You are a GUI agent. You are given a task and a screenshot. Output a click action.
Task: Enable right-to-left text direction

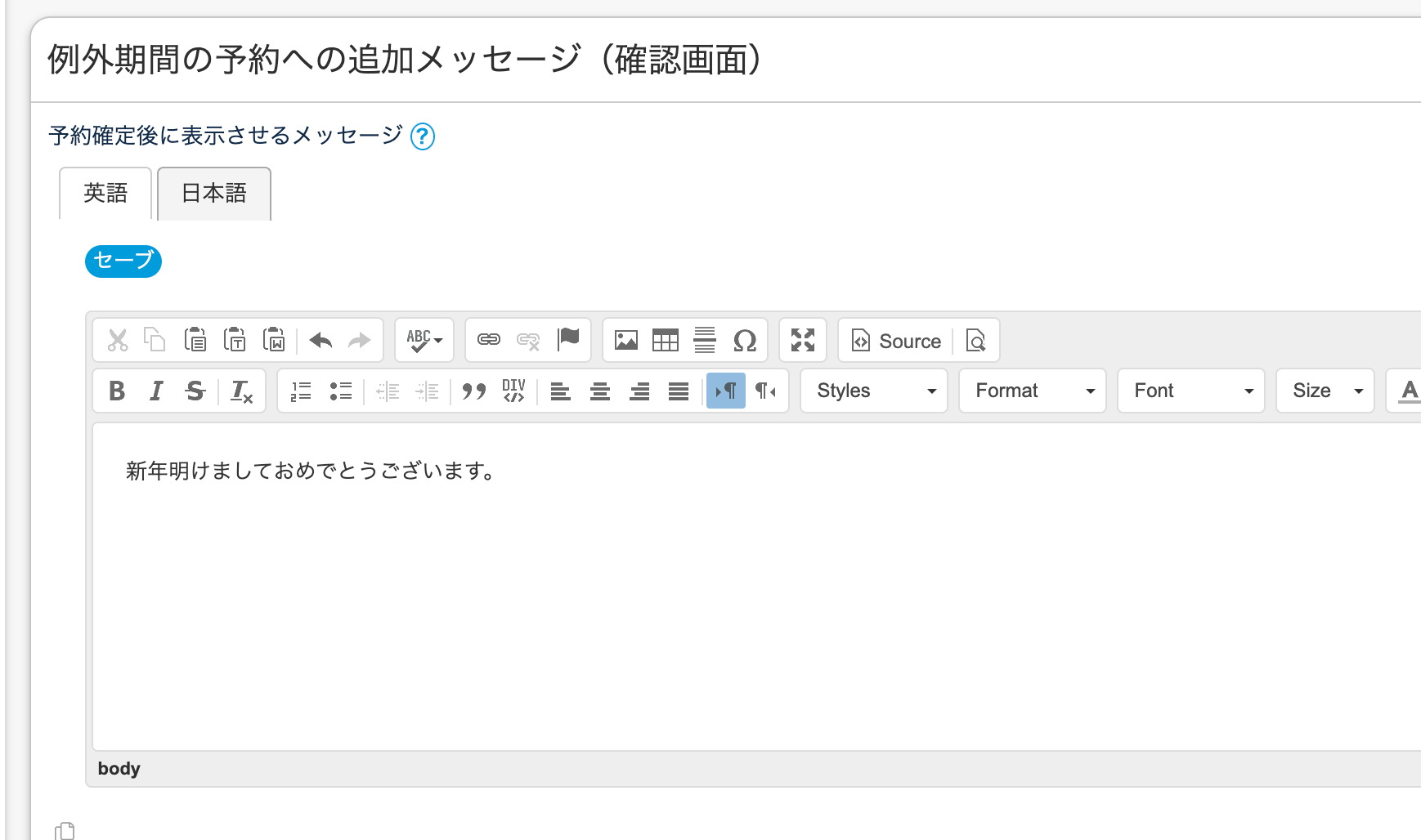tap(765, 391)
